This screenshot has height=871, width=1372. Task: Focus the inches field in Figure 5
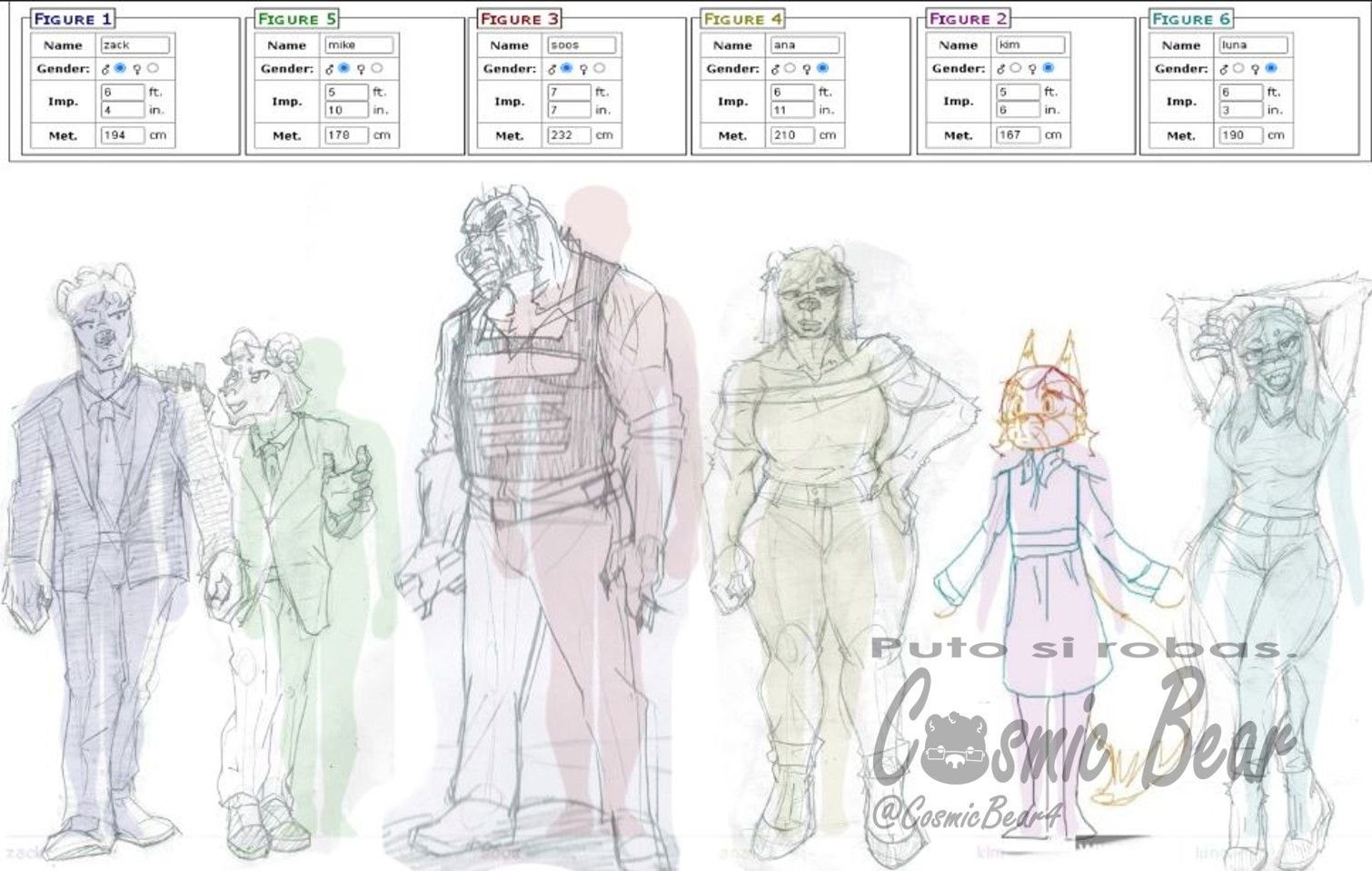[346, 110]
